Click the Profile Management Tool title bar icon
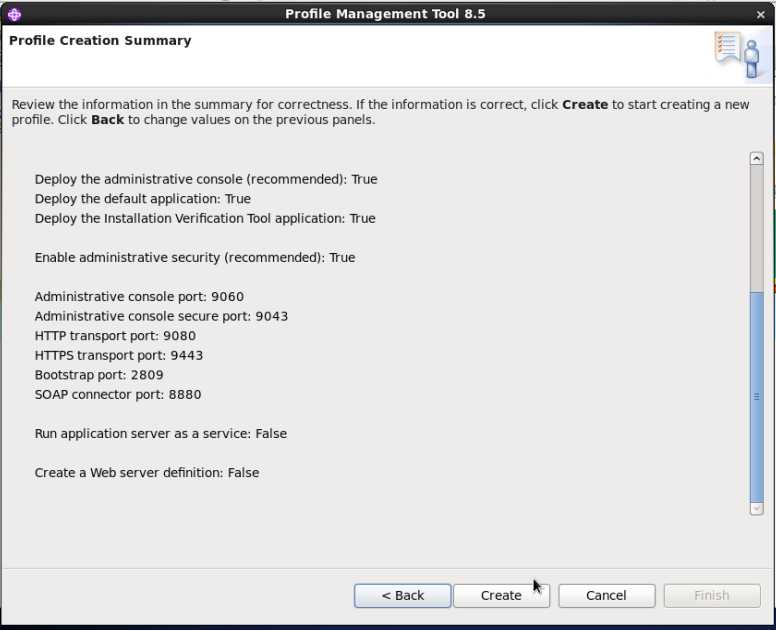 click(13, 13)
